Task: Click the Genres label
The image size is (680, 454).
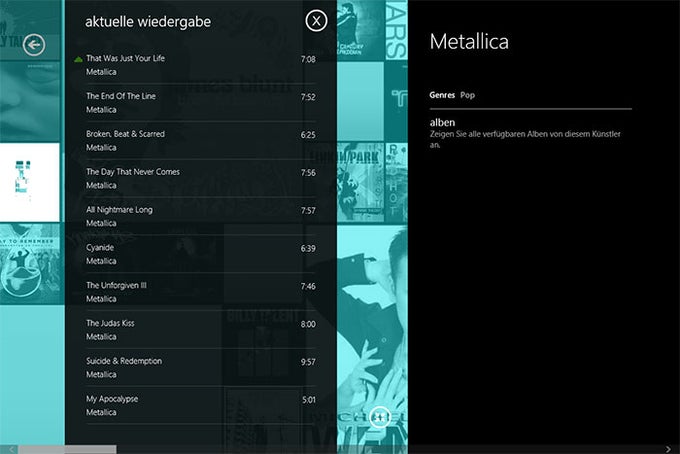Action: [x=442, y=95]
